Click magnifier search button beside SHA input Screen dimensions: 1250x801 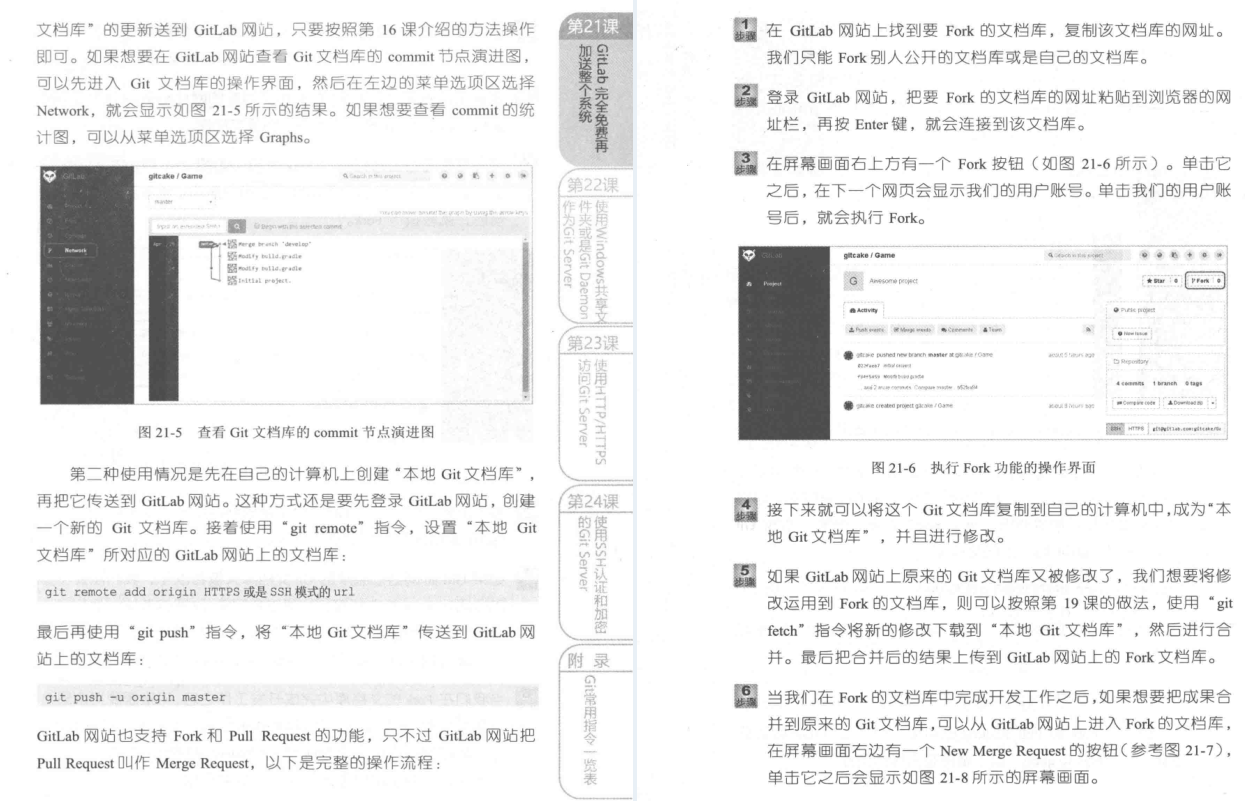click(237, 226)
